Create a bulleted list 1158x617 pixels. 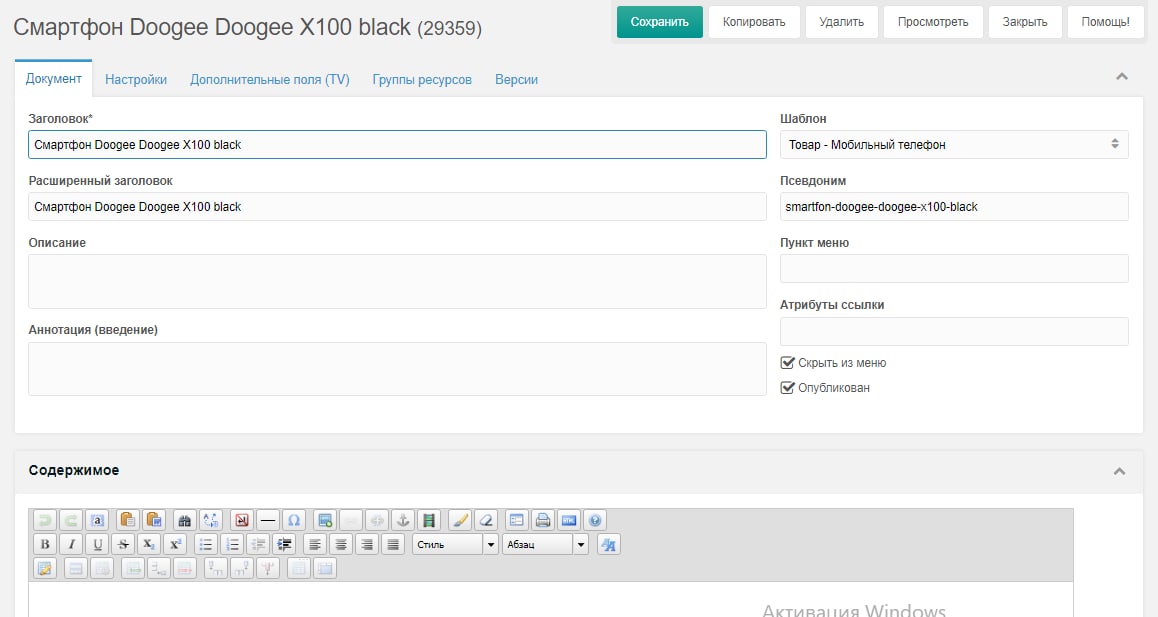click(x=206, y=545)
